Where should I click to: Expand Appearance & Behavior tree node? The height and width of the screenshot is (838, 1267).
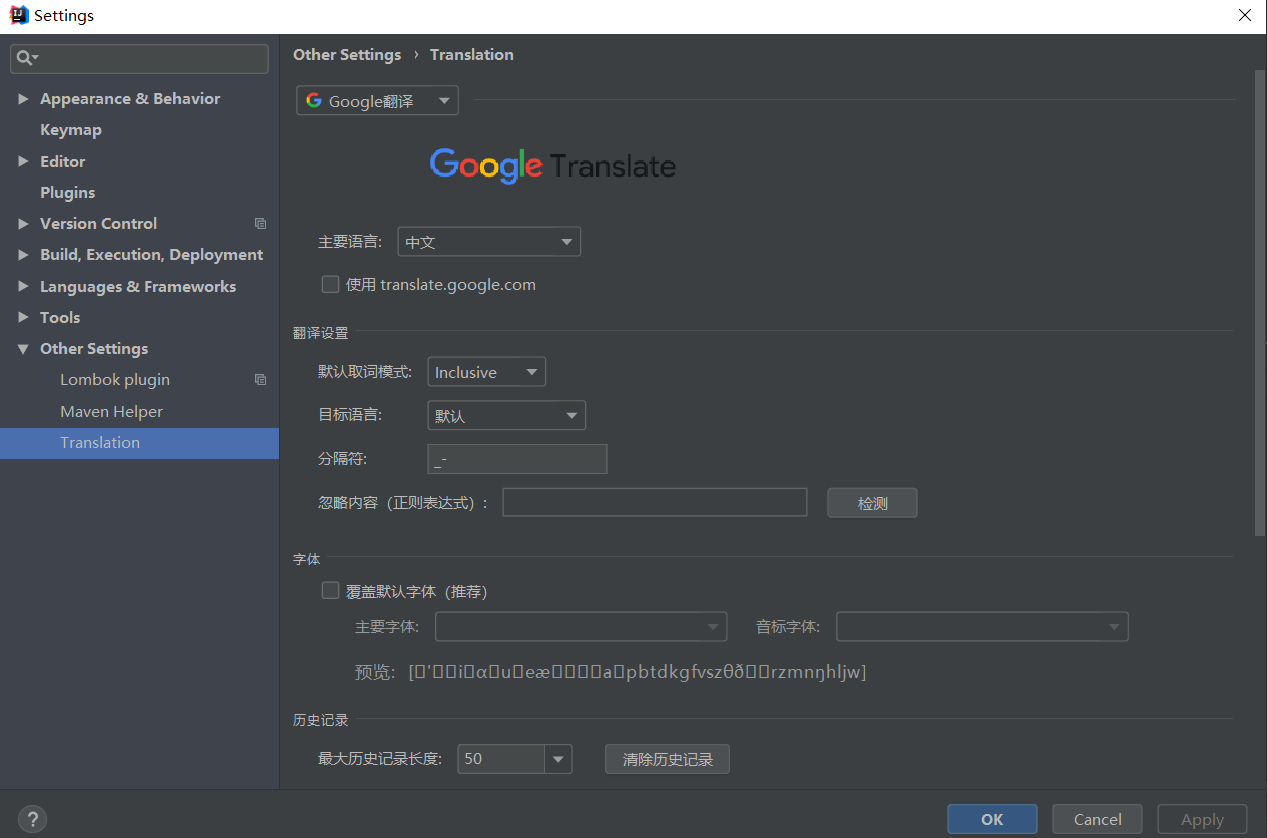[23, 99]
